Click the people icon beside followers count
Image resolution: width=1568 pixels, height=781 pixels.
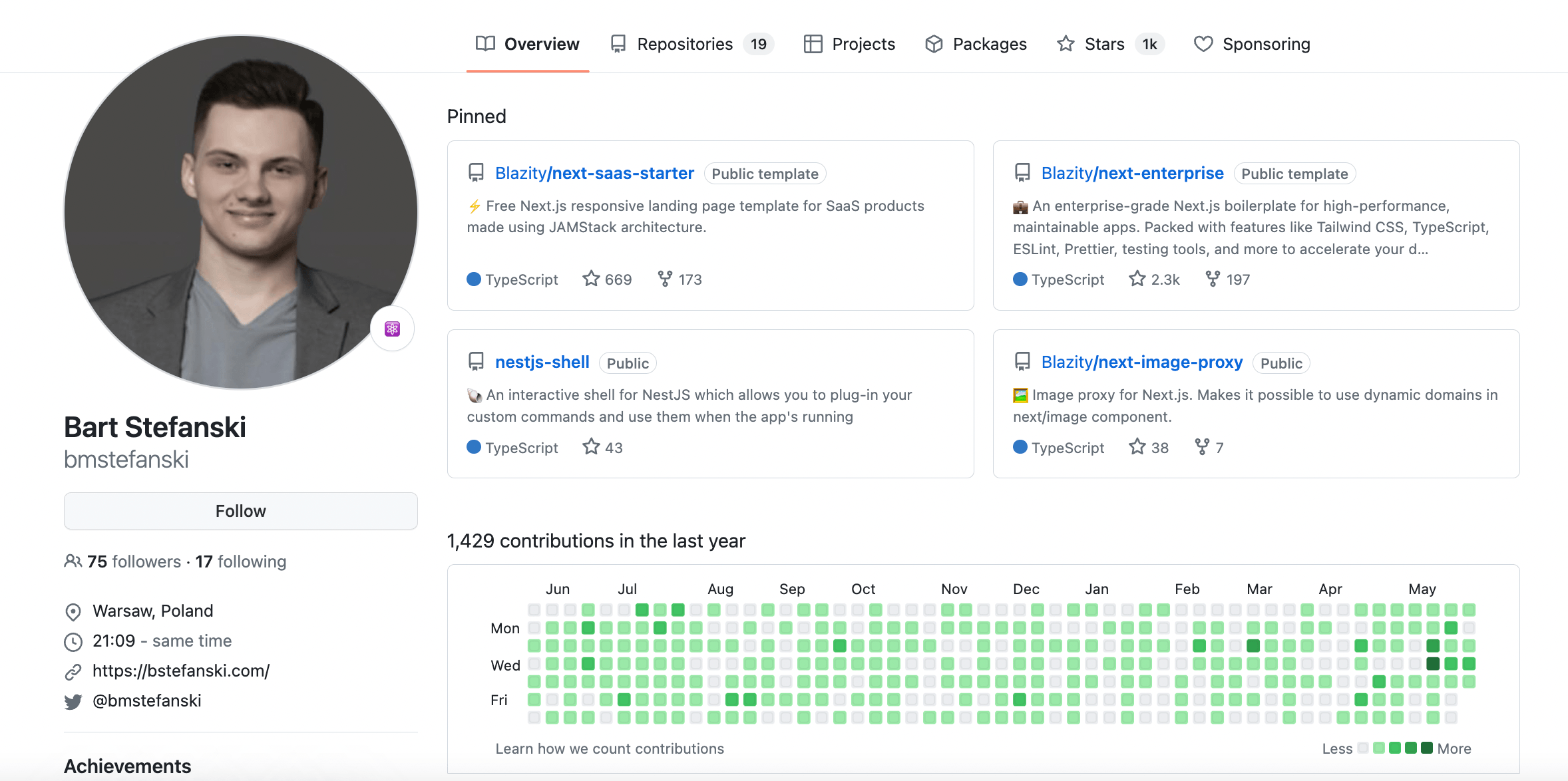pos(73,561)
